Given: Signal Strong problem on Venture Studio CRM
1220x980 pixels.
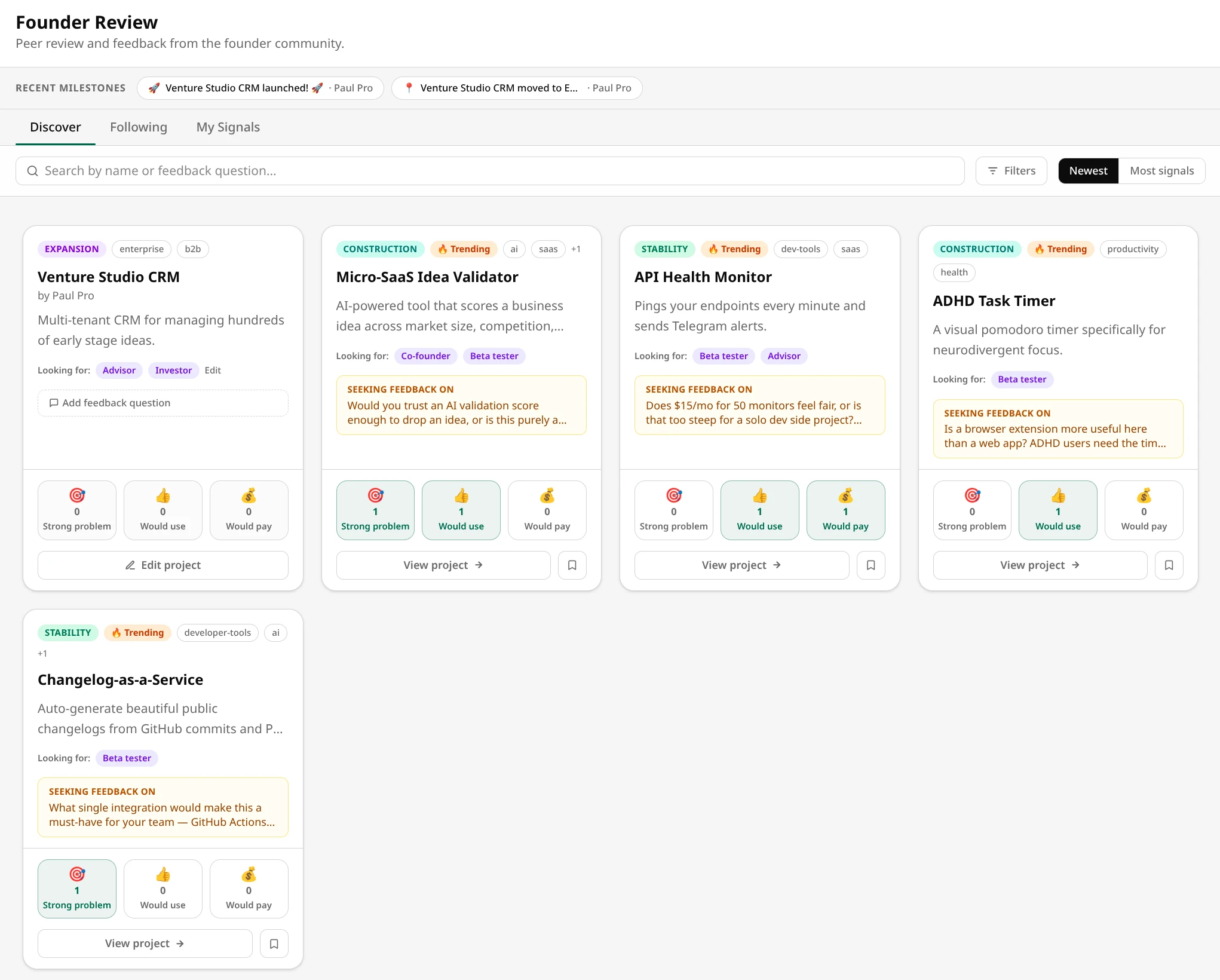Looking at the screenshot, I should coord(76,510).
